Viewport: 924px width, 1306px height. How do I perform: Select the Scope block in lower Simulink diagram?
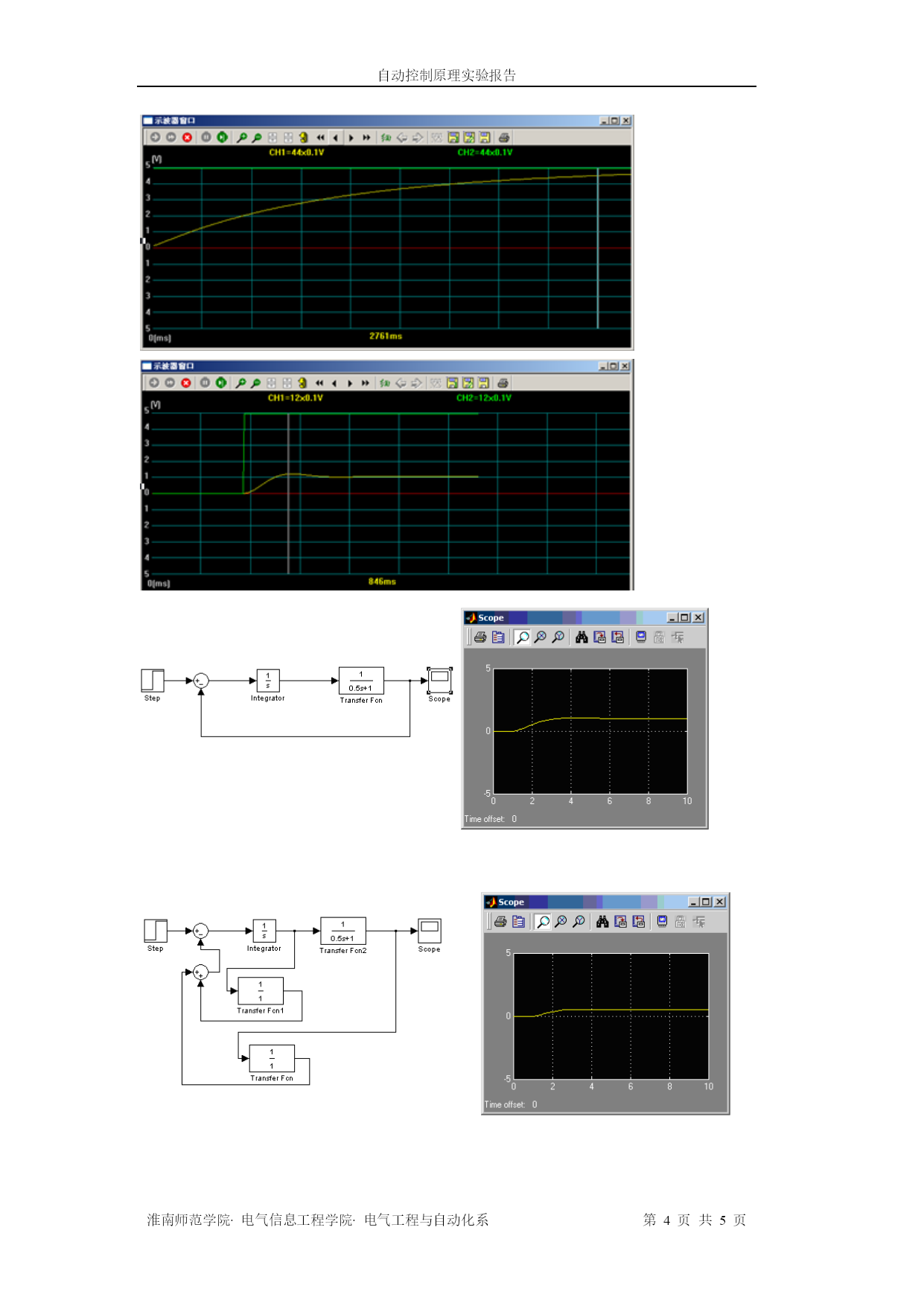(x=430, y=931)
